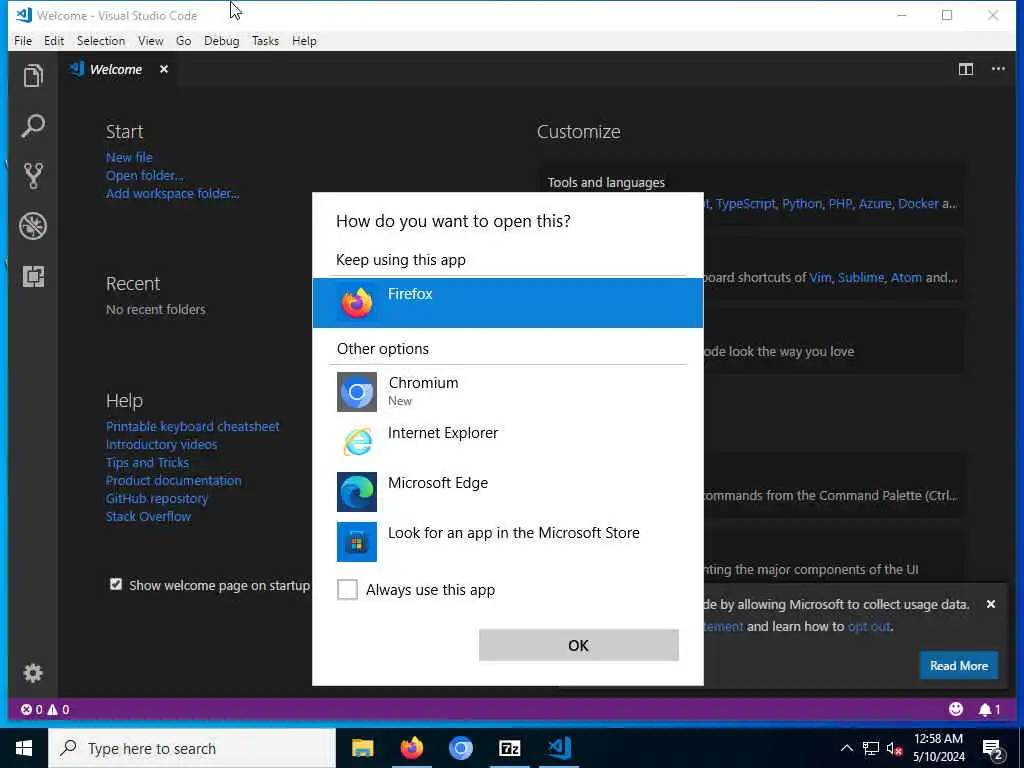1024x768 pixels.
Task: Open Tips and Tricks link
Action: point(147,462)
